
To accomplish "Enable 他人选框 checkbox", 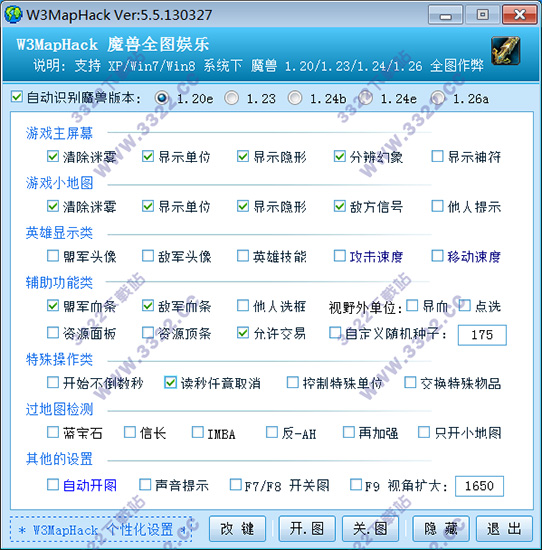I will [243, 306].
